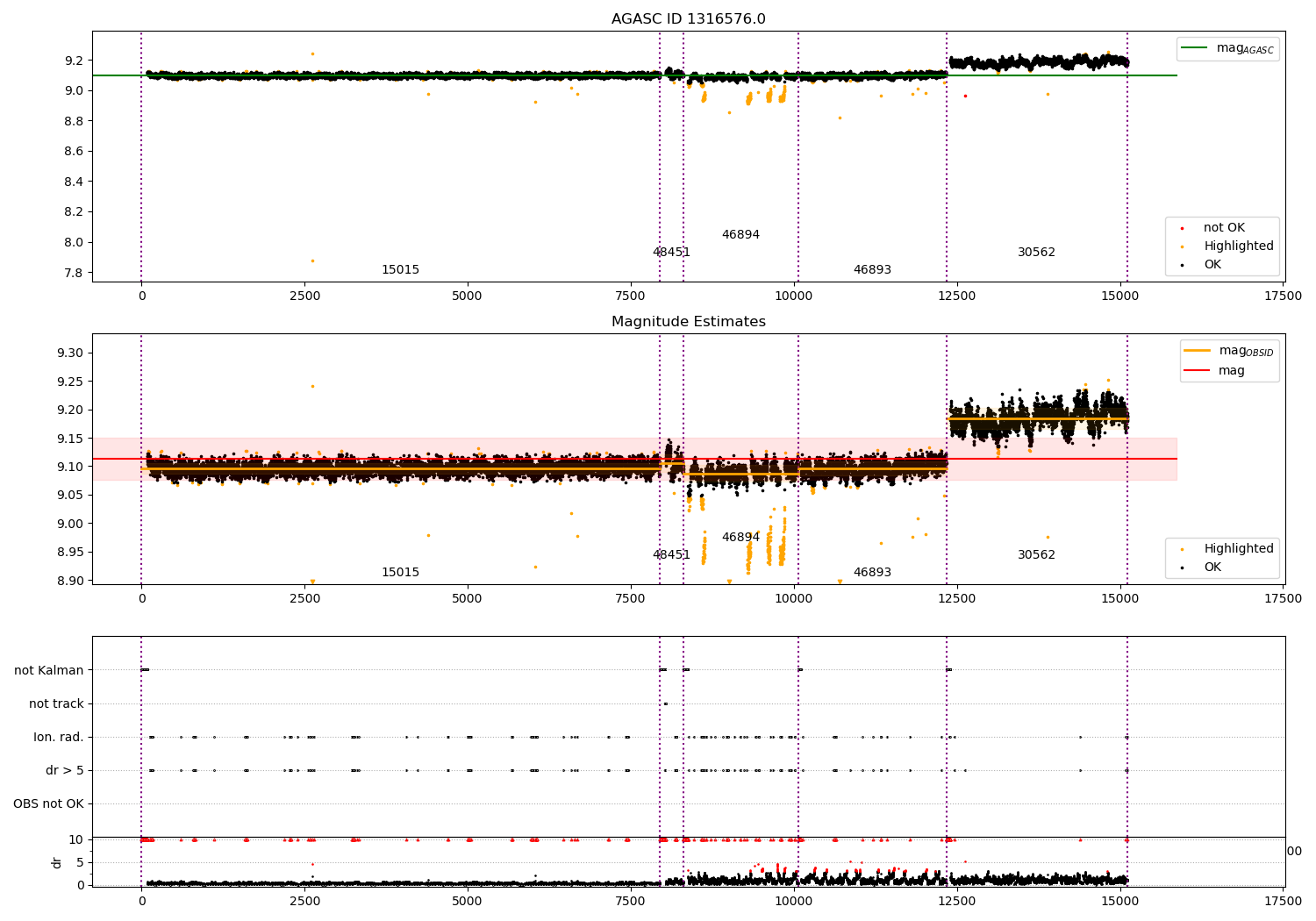The height and width of the screenshot is (921, 1316).
Task: Click obsid label 48451 in top plot
Action: pyautogui.click(x=671, y=253)
